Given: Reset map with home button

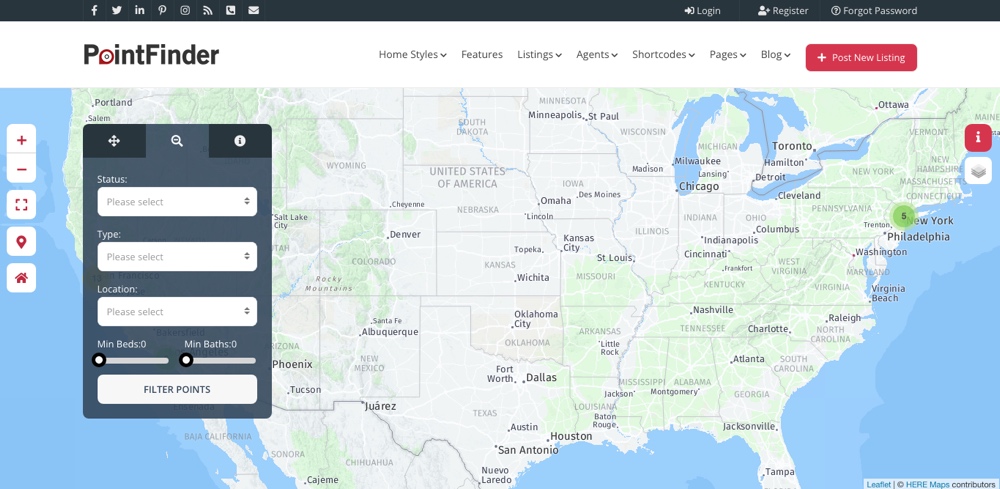Looking at the screenshot, I should pos(22,278).
